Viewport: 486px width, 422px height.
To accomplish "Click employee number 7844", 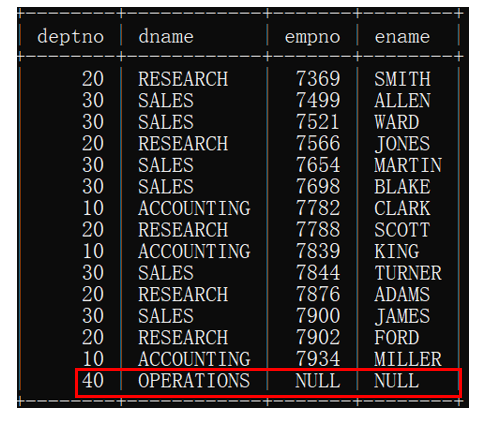I will point(318,273).
